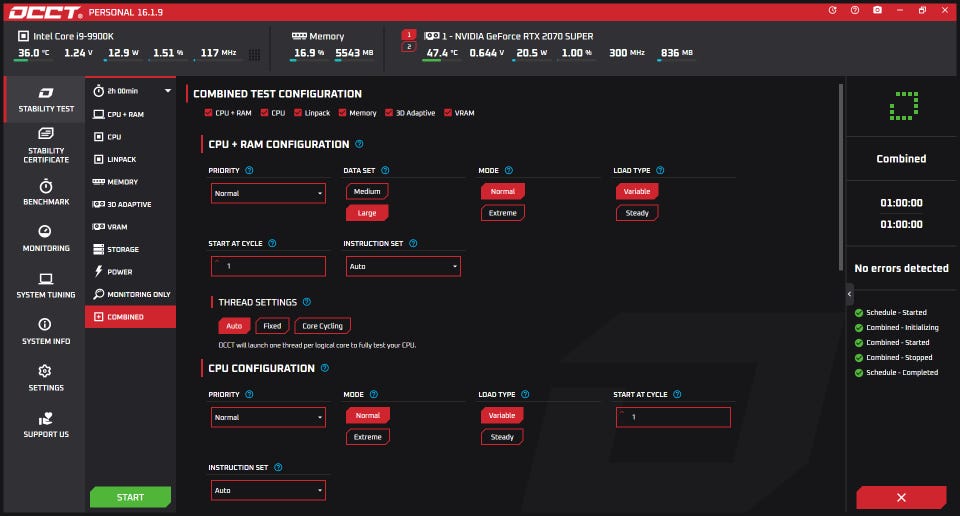This screenshot has width=960, height=516.
Task: Select Steady load type in CPU + RAM configuration
Action: coord(637,213)
